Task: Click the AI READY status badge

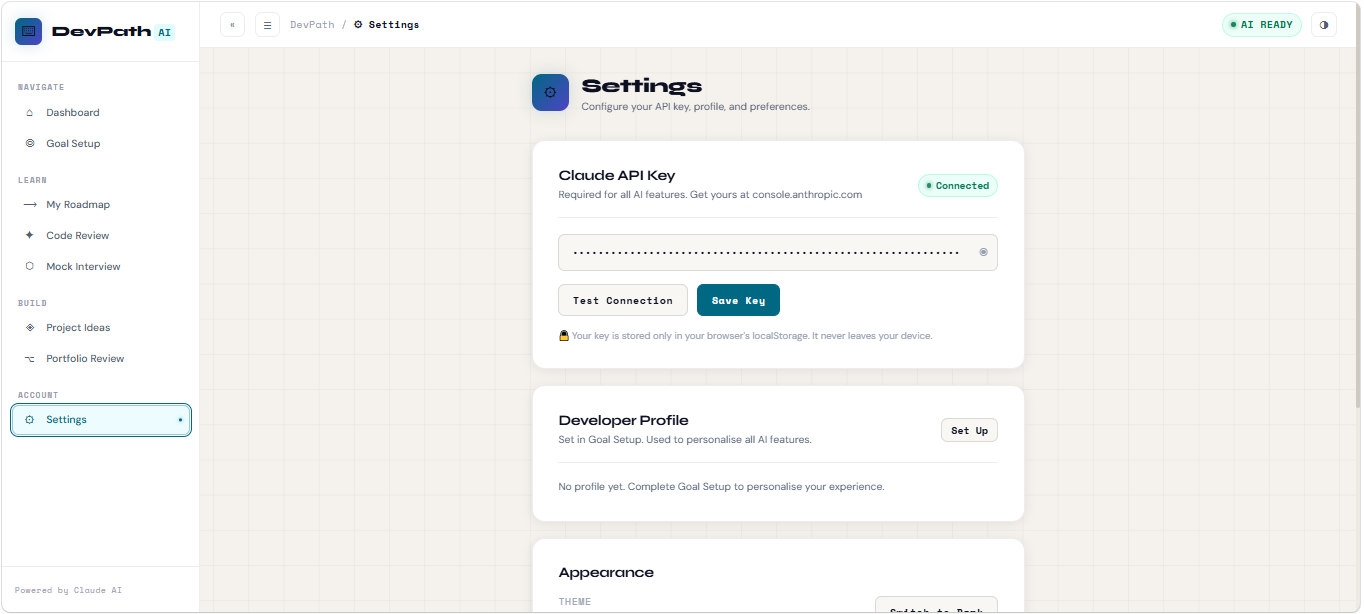Action: coord(1261,24)
